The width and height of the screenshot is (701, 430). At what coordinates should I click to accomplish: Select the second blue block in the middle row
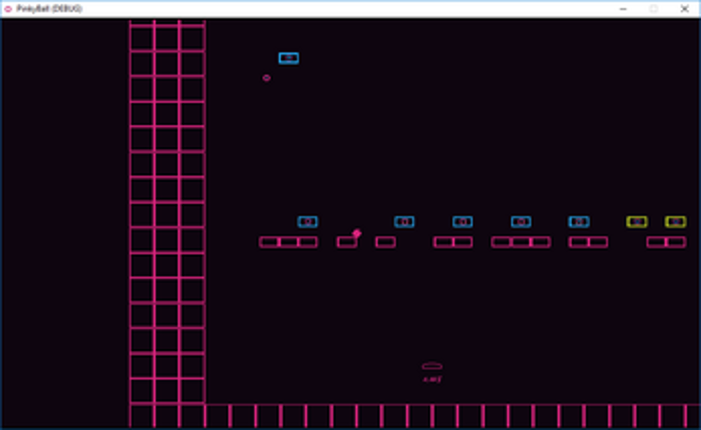click(x=404, y=222)
